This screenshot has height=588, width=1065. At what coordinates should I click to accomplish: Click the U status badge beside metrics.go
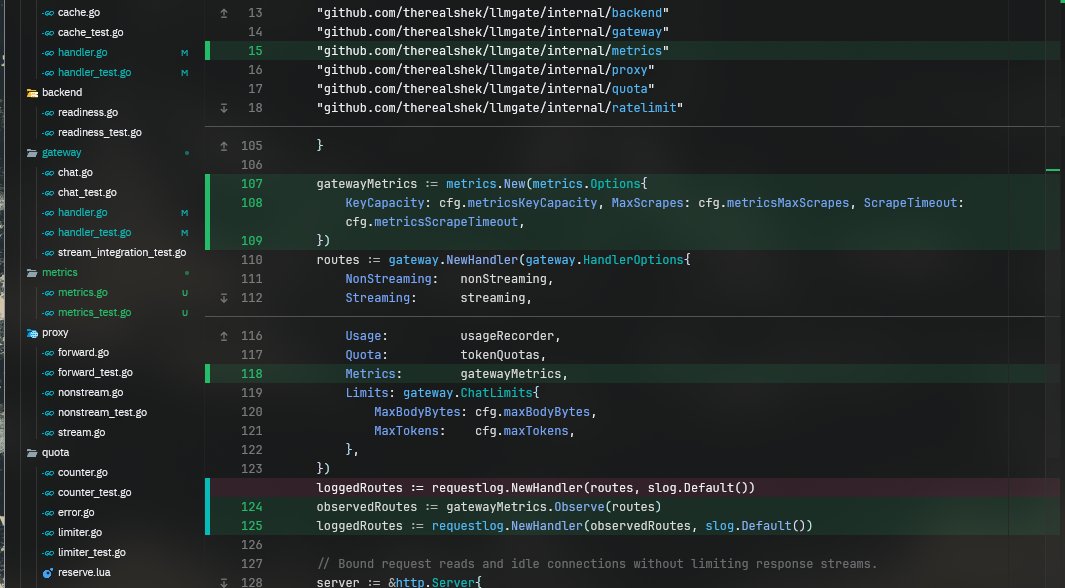coord(185,293)
